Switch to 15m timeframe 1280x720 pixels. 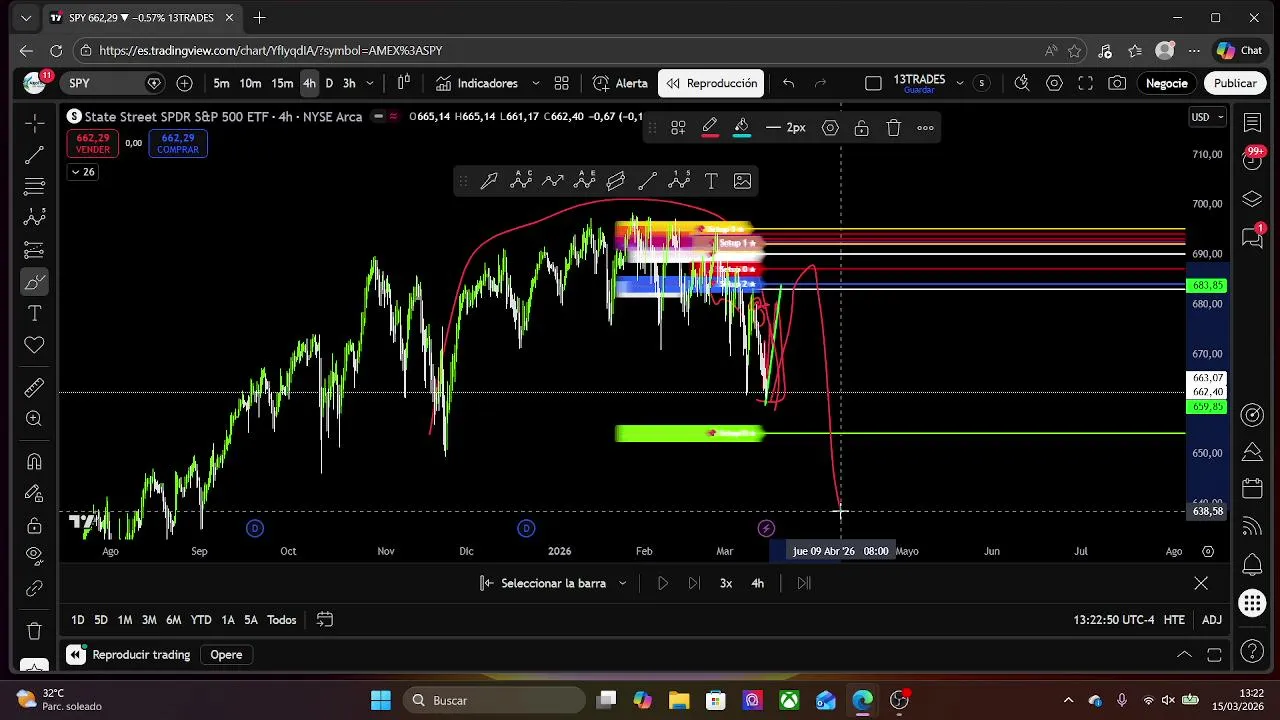tap(282, 83)
